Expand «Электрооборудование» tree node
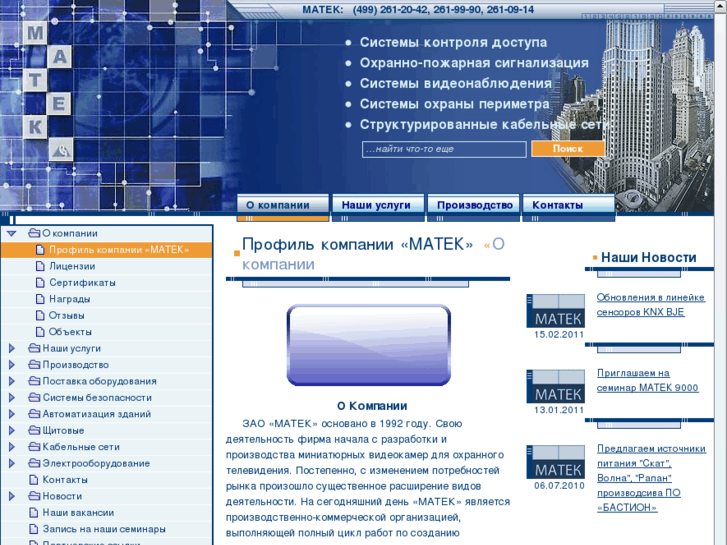Viewport: 727px width, 545px height. [12, 463]
